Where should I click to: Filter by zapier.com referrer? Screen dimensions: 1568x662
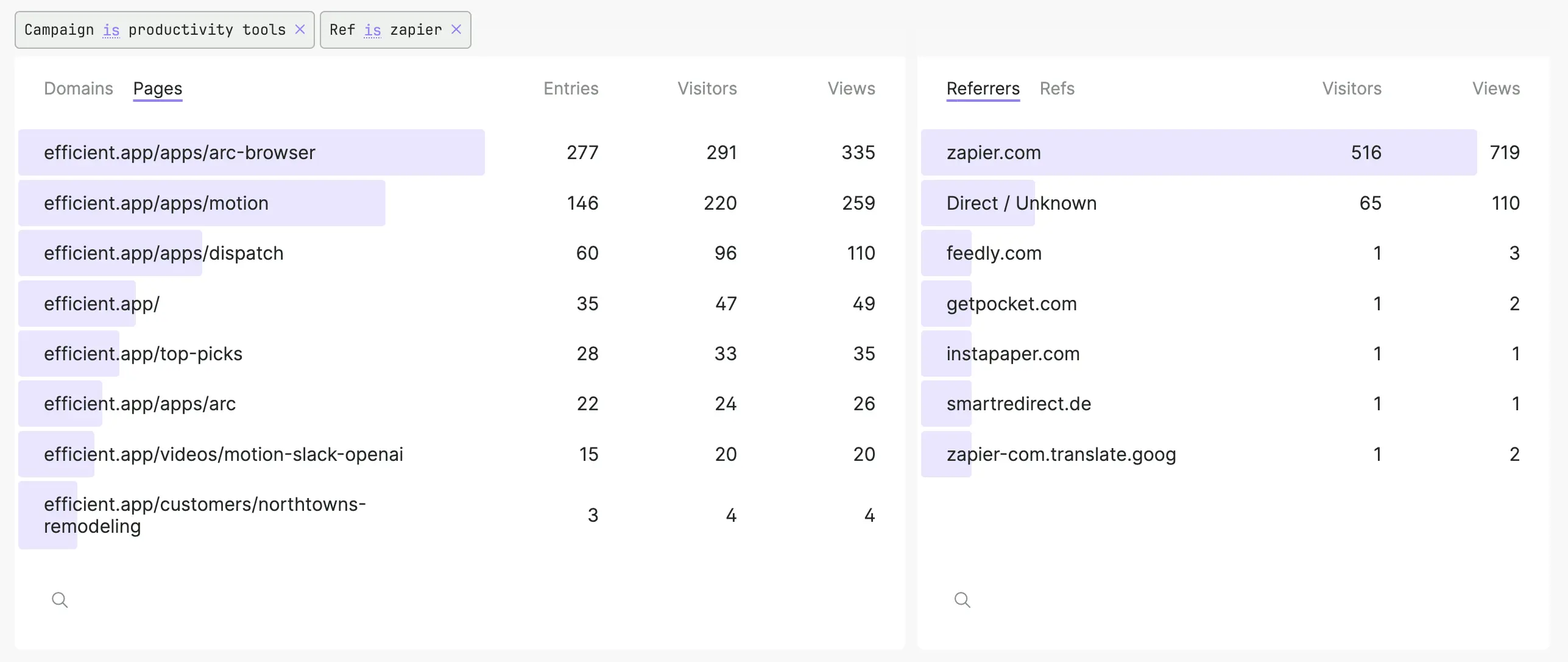(994, 152)
